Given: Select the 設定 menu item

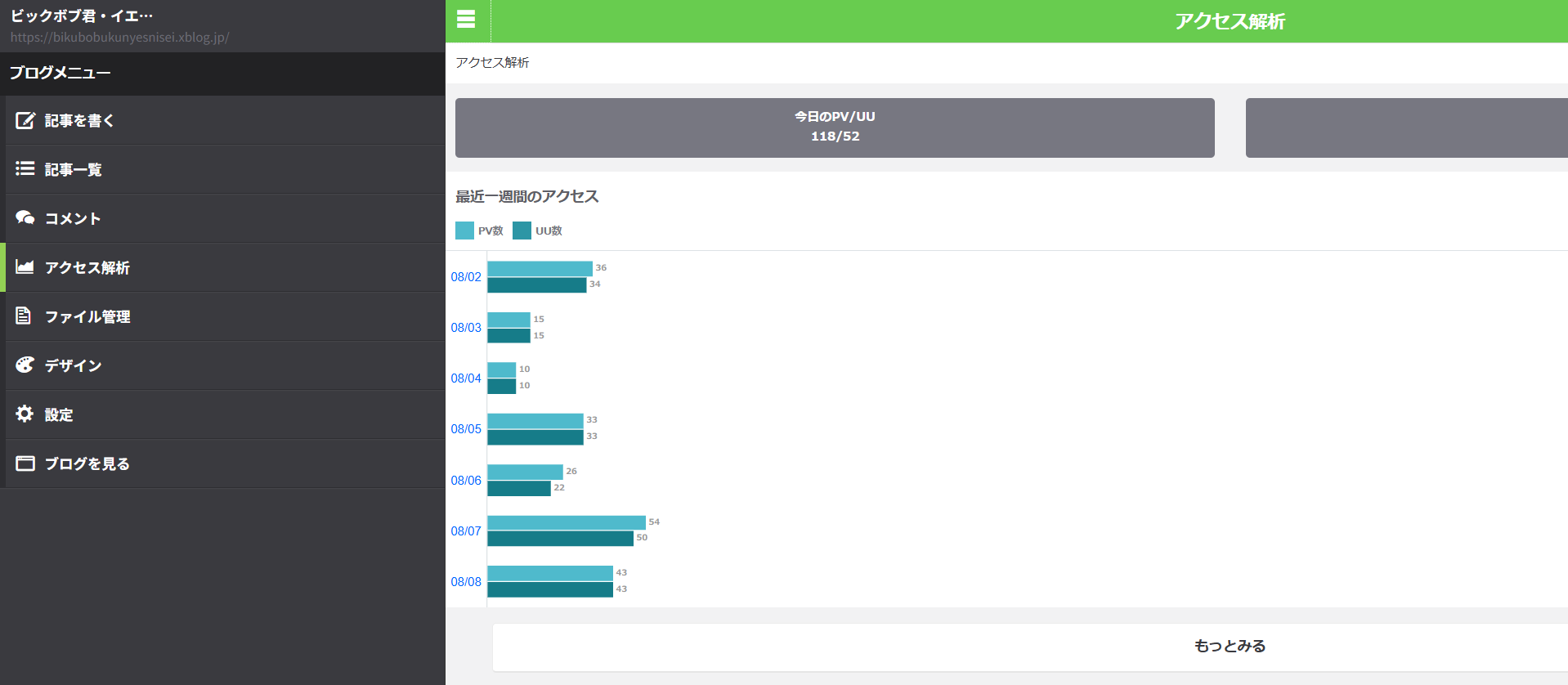Looking at the screenshot, I should click(225, 414).
